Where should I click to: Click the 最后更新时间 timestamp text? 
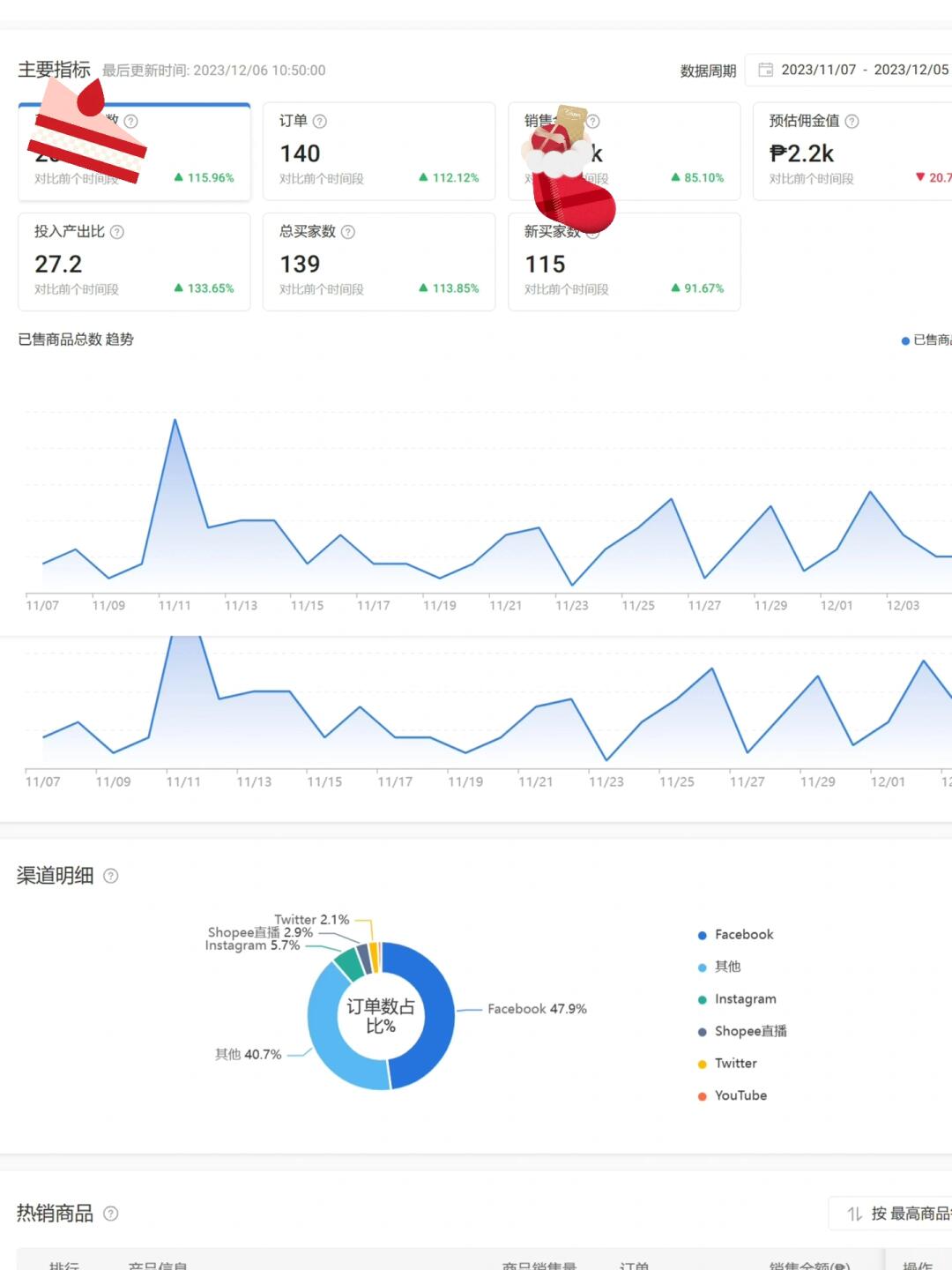(214, 71)
